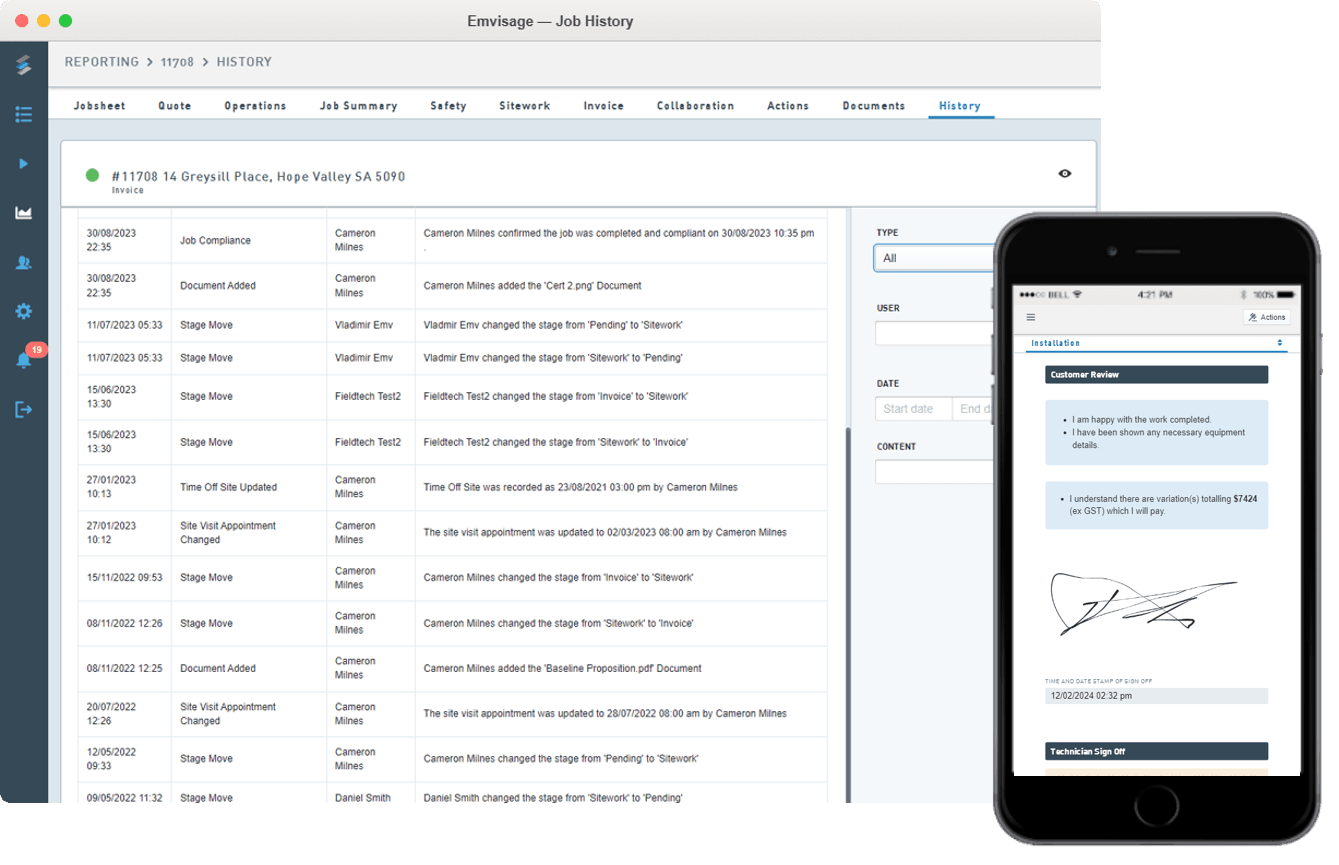1339x865 pixels.
Task: Toggle the eye visibility icon on job header
Action: click(x=1065, y=174)
